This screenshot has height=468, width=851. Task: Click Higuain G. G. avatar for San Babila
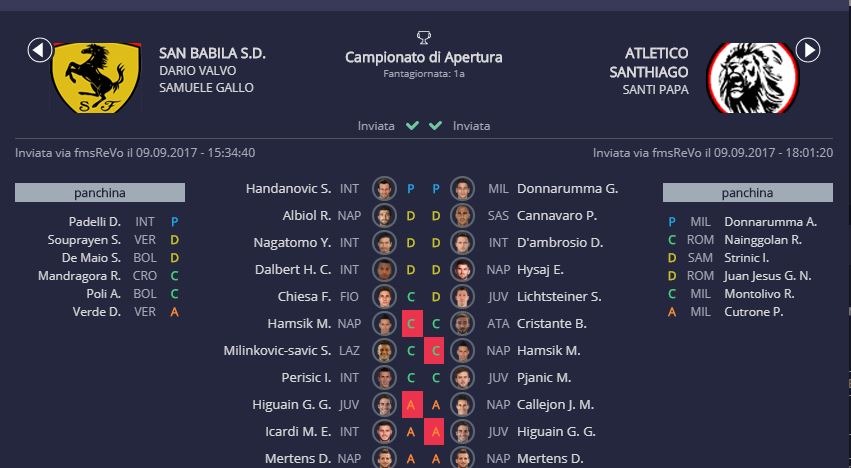pyautogui.click(x=384, y=404)
